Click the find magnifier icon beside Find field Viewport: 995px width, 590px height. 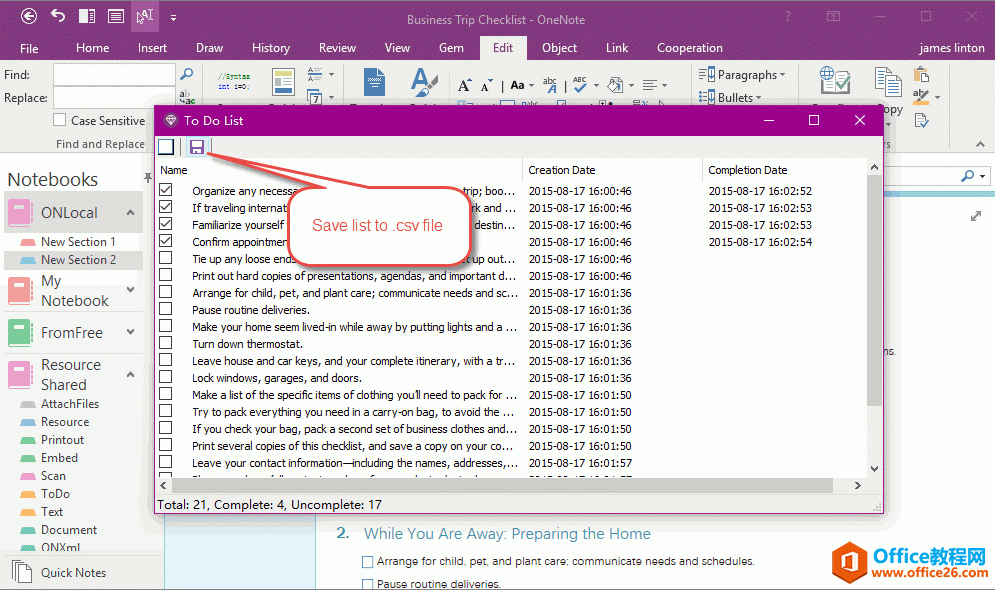[x=186, y=74]
